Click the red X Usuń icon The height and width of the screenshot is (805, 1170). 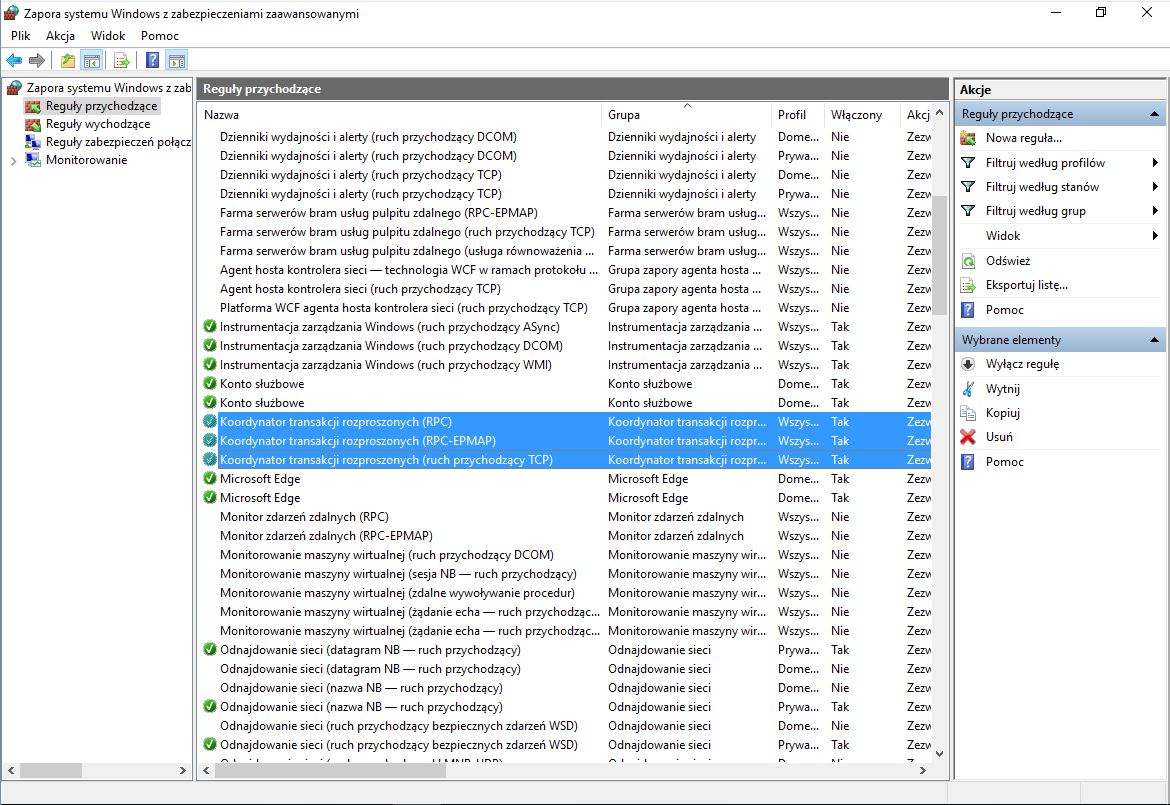coord(968,437)
